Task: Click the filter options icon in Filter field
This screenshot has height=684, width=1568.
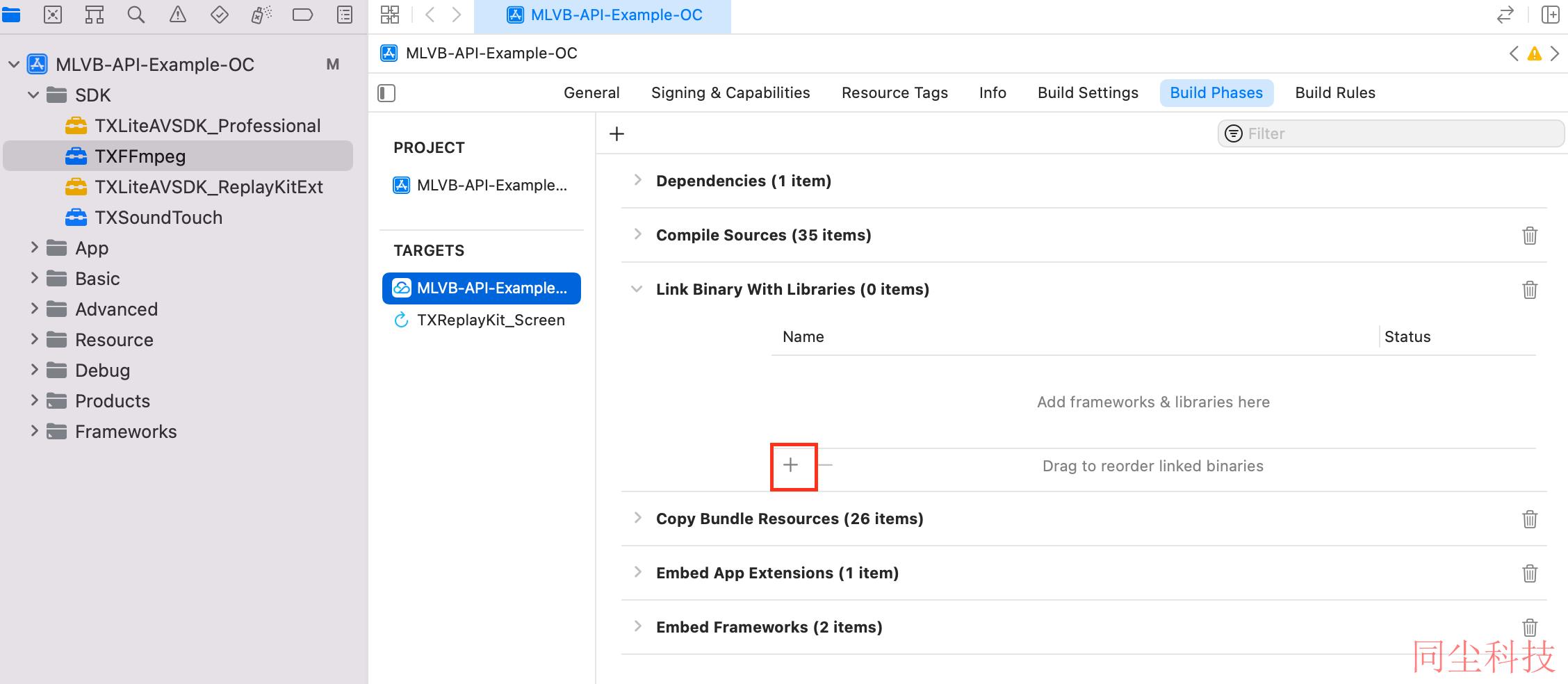Action: coord(1233,133)
